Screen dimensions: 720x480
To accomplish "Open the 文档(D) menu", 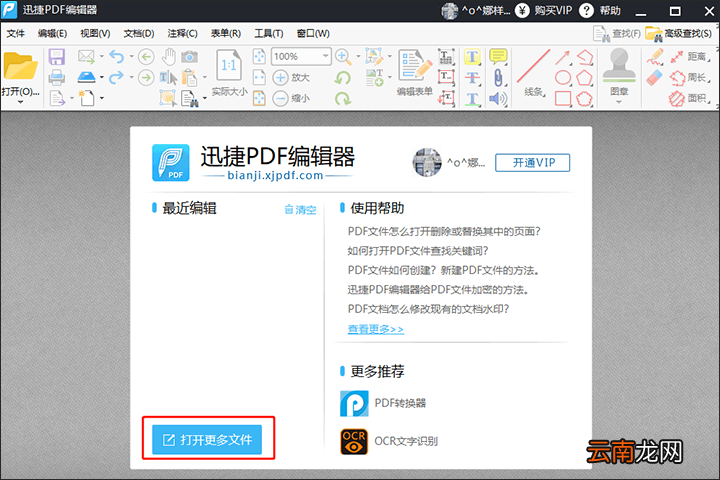I will tap(139, 34).
